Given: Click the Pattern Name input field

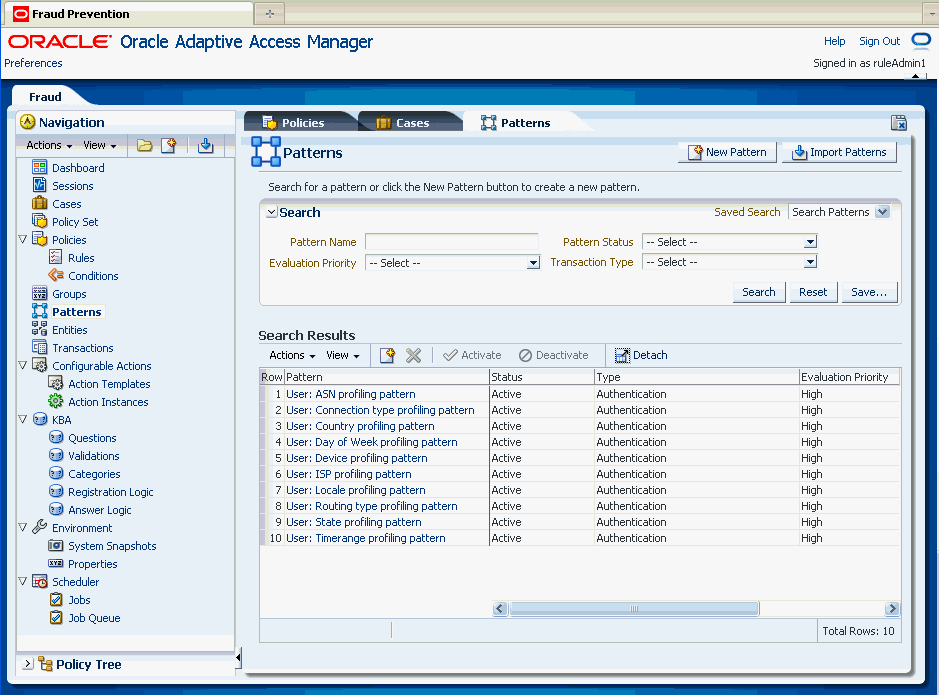Looking at the screenshot, I should point(452,242).
